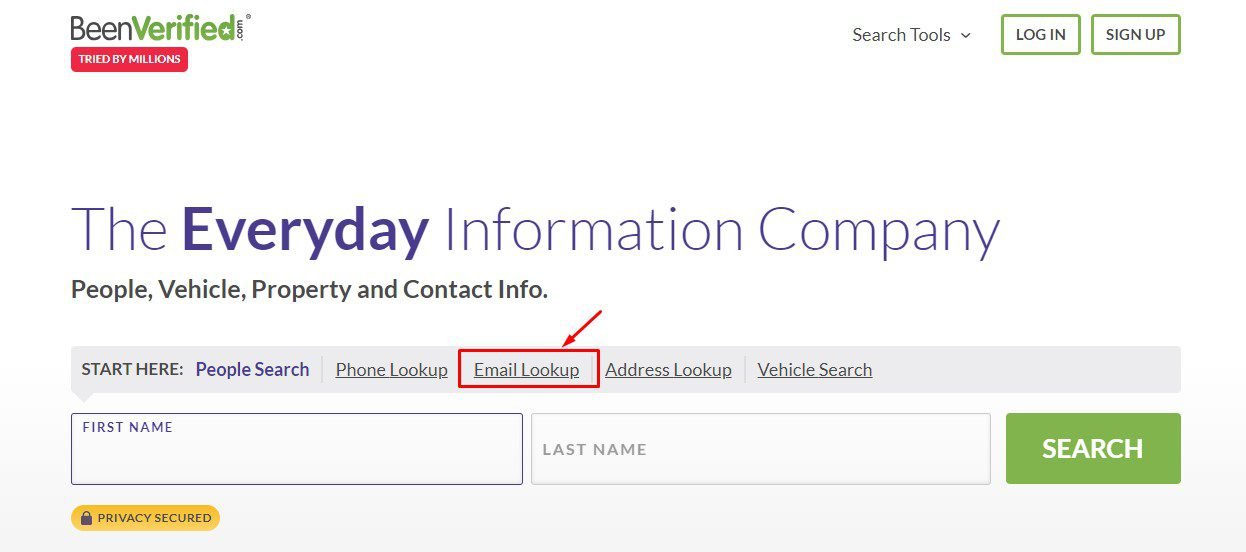
Task: Click the START HERE label
Action: (132, 369)
